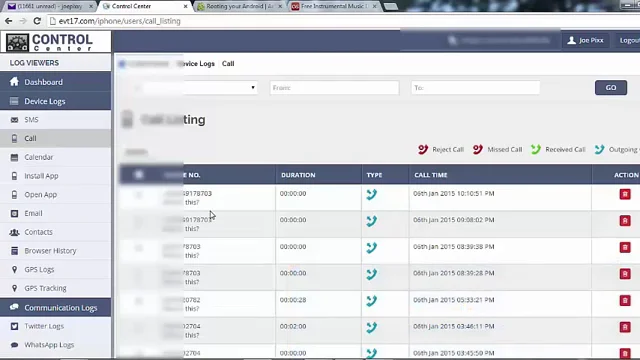Open WhatsApp Logs icon
Image resolution: width=640 pixels, height=360 pixels.
tap(14, 345)
